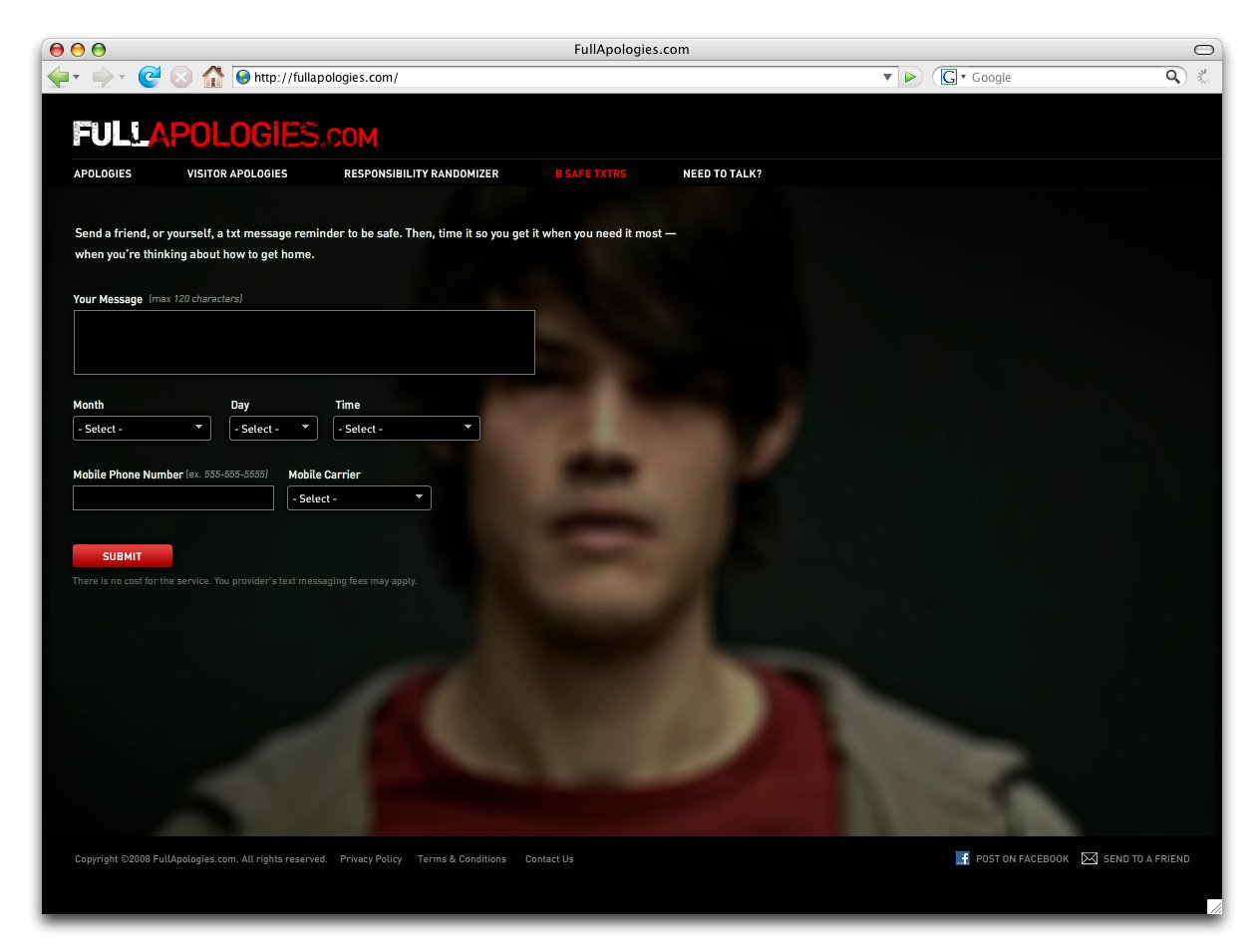Click the Mobile Phone Number field

coord(173,497)
